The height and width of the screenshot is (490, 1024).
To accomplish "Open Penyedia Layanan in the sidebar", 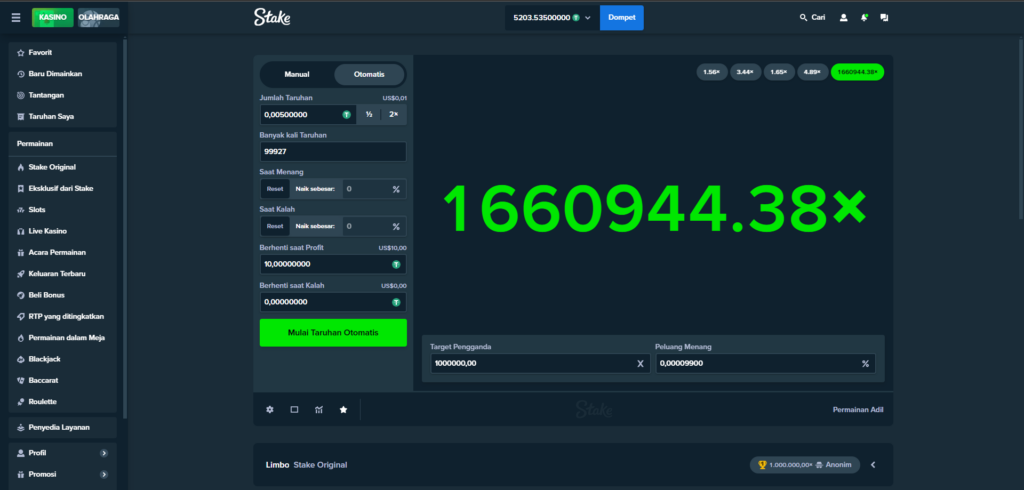I will (63, 427).
